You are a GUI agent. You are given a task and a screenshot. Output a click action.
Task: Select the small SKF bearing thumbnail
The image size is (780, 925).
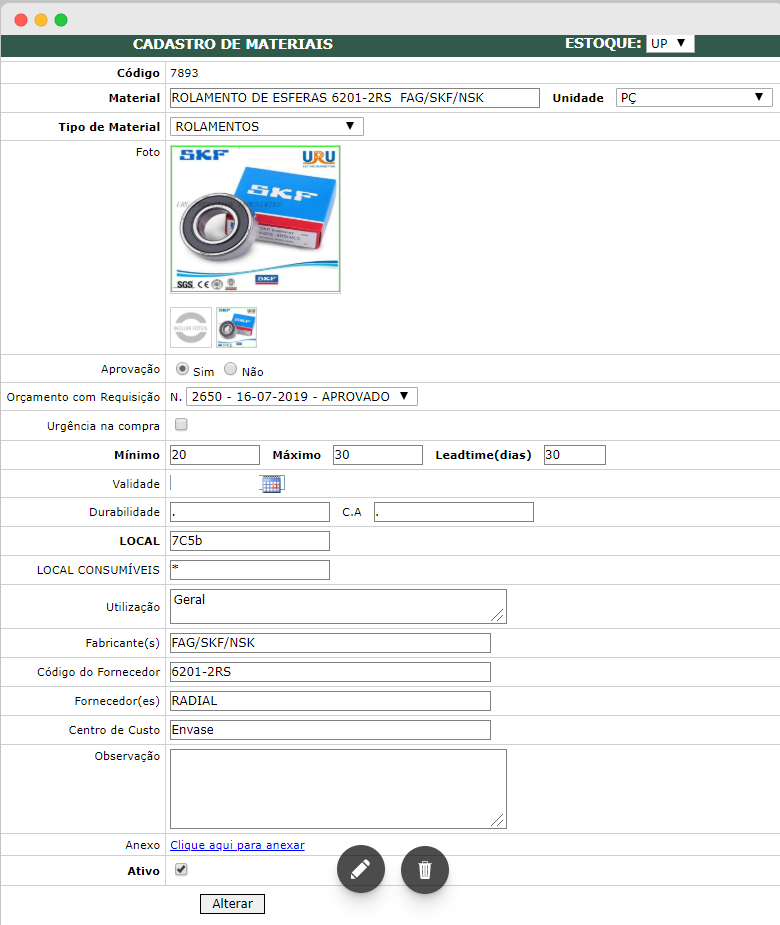pyautogui.click(x=237, y=327)
